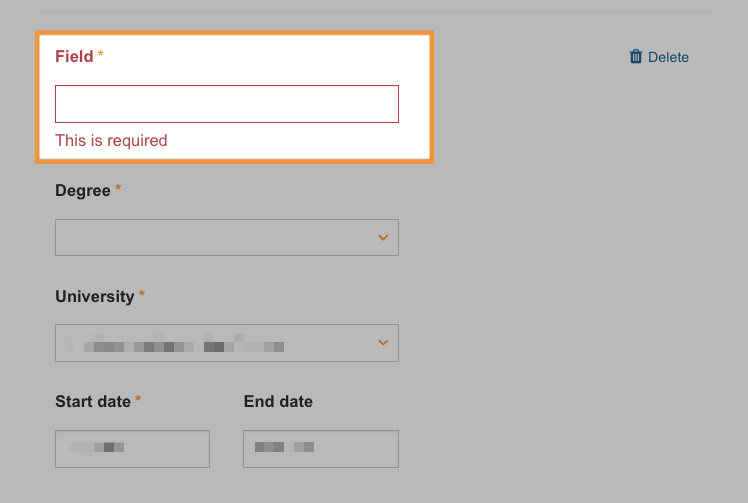Click into the Start date input

point(133,449)
